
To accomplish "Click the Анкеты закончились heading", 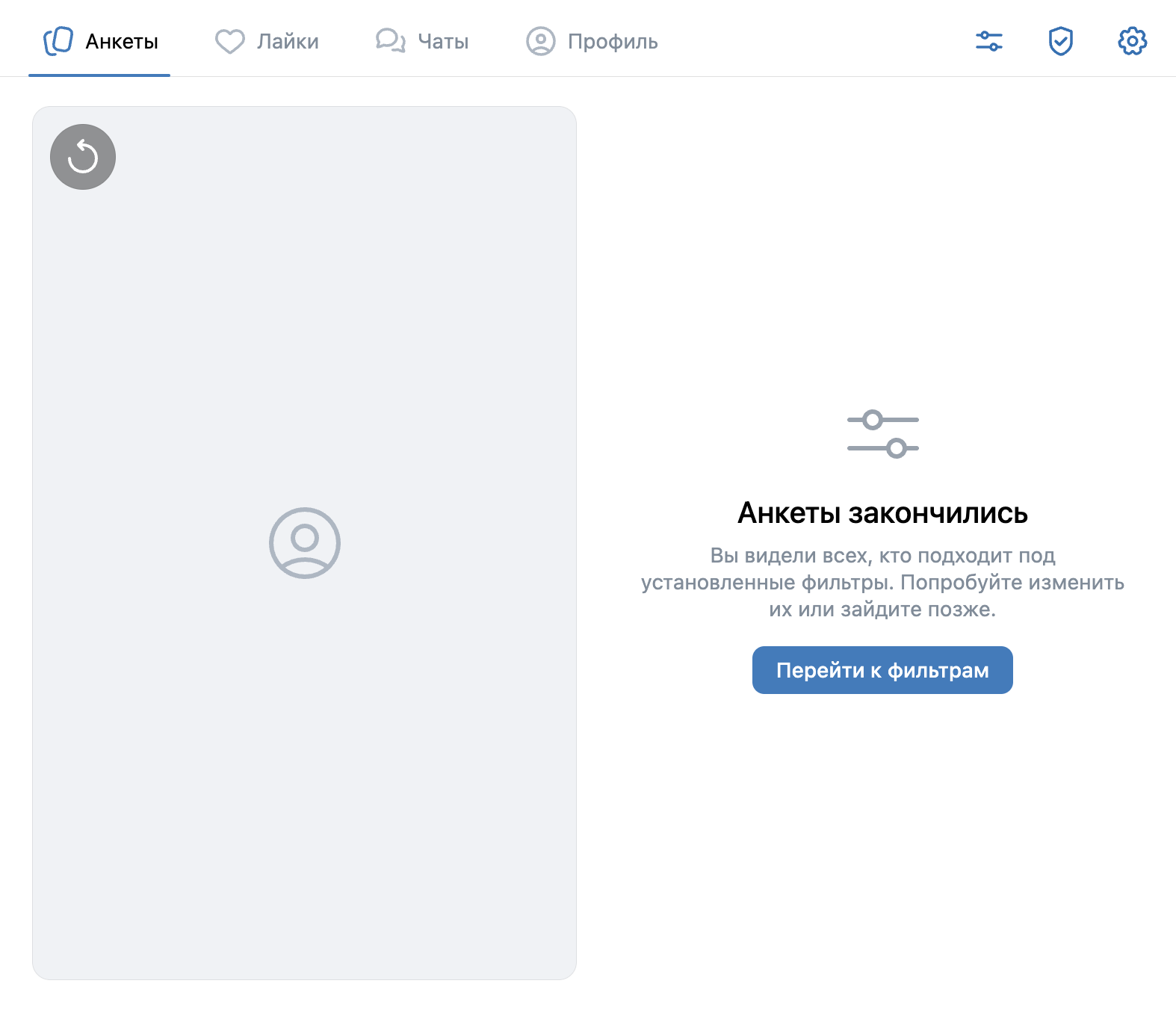I will pos(882,513).
